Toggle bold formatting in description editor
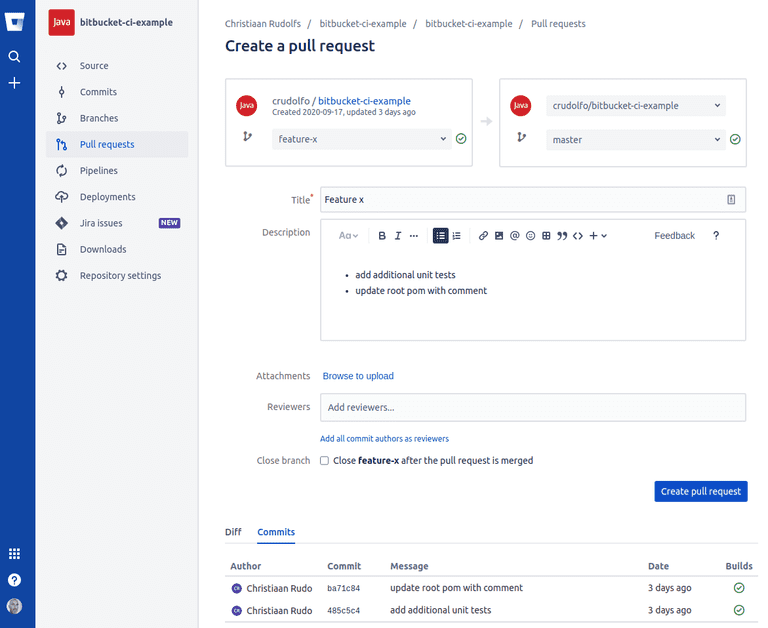 (382, 236)
